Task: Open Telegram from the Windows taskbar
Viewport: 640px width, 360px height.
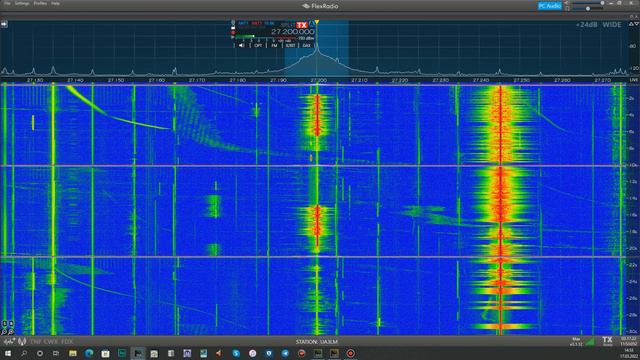Action: click(285, 353)
